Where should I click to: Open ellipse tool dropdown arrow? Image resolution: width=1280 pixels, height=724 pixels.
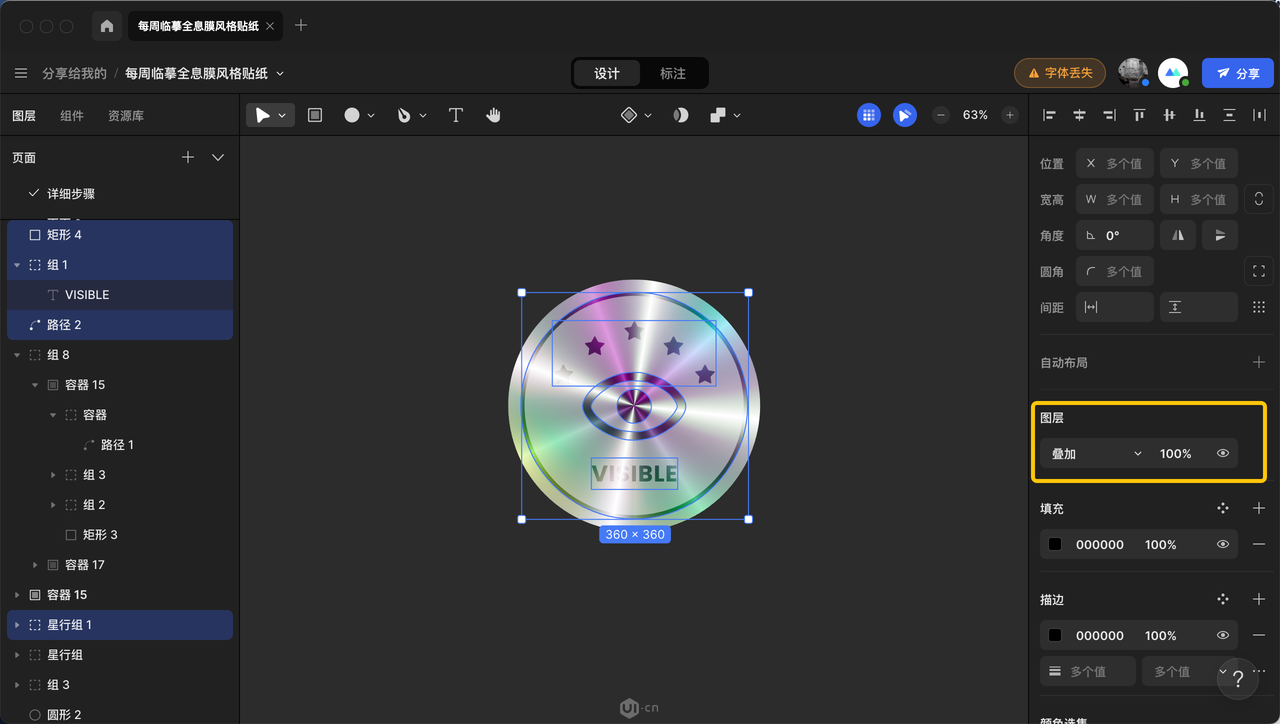(x=371, y=116)
